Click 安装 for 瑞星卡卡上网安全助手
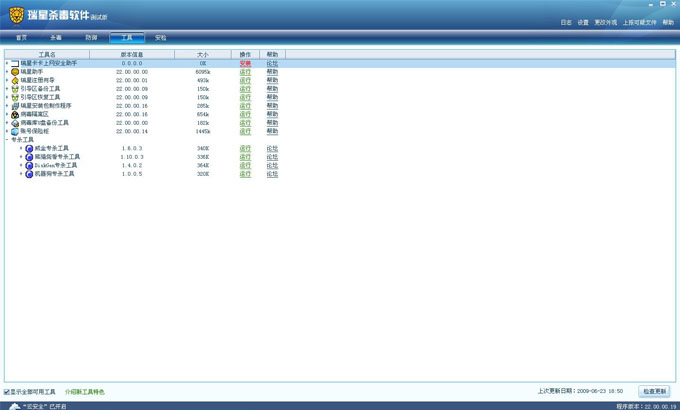The image size is (684, 413). (x=246, y=64)
